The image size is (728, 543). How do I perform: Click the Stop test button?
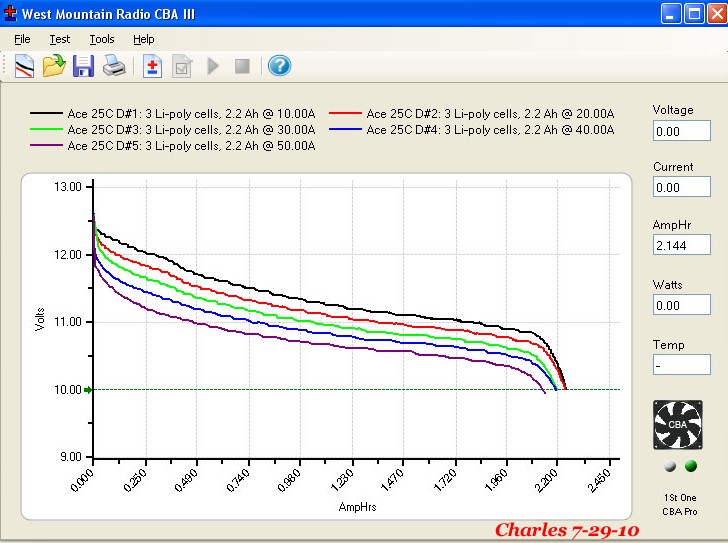tap(242, 66)
